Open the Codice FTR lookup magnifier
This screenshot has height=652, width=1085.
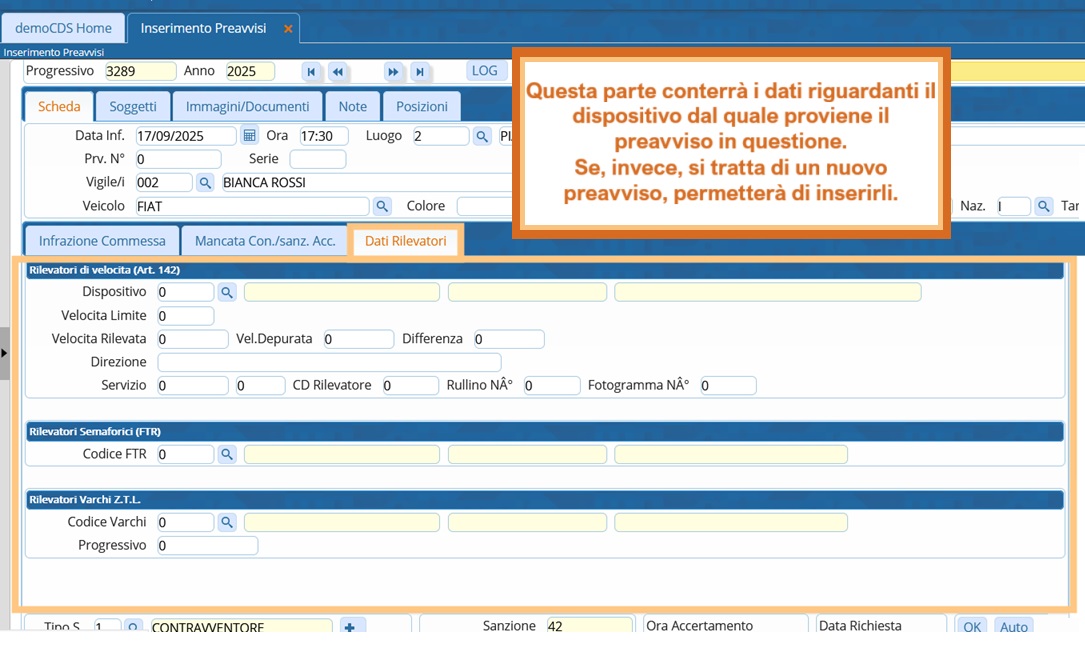[x=227, y=454]
